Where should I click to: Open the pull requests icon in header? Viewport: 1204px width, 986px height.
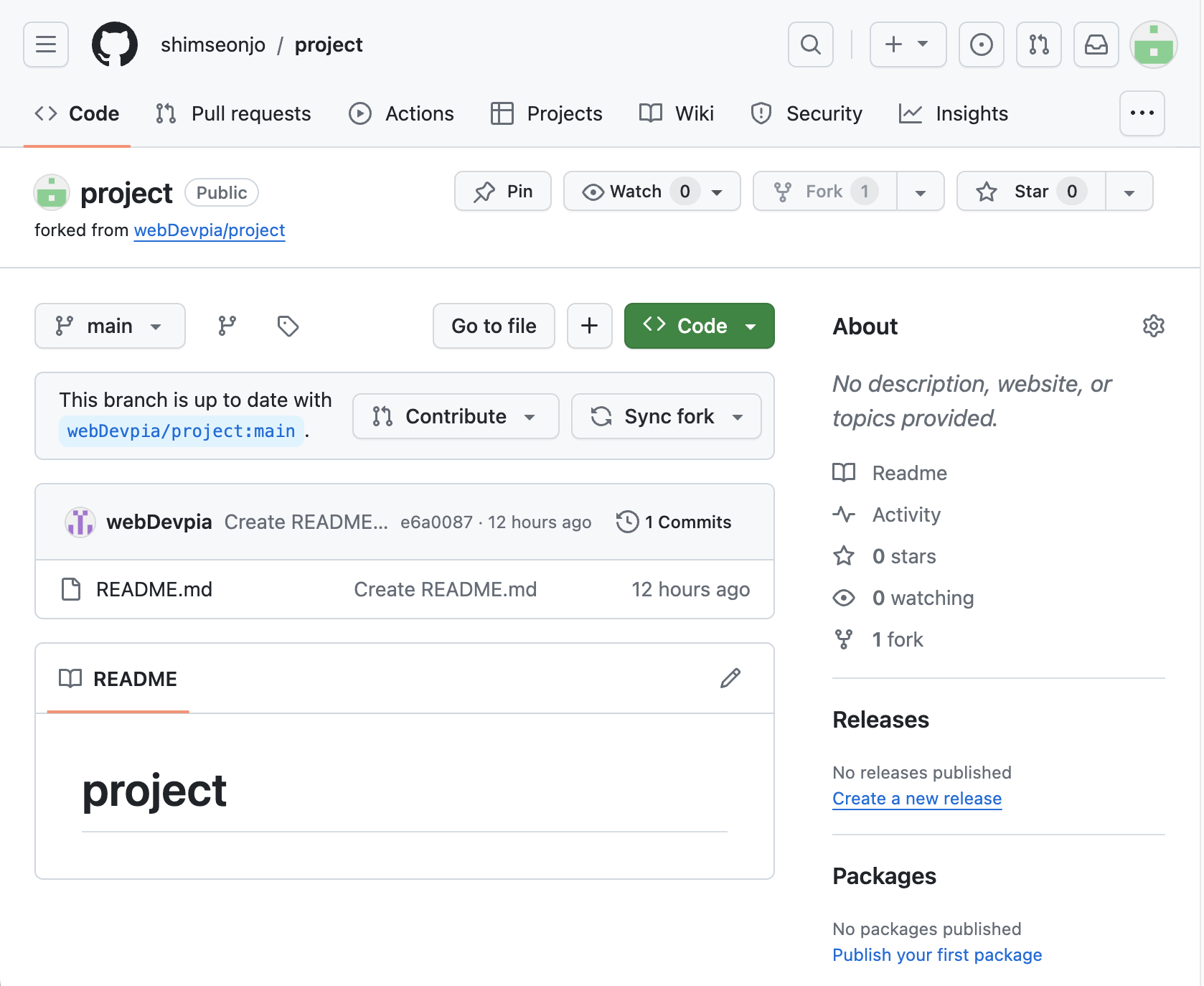[1038, 44]
